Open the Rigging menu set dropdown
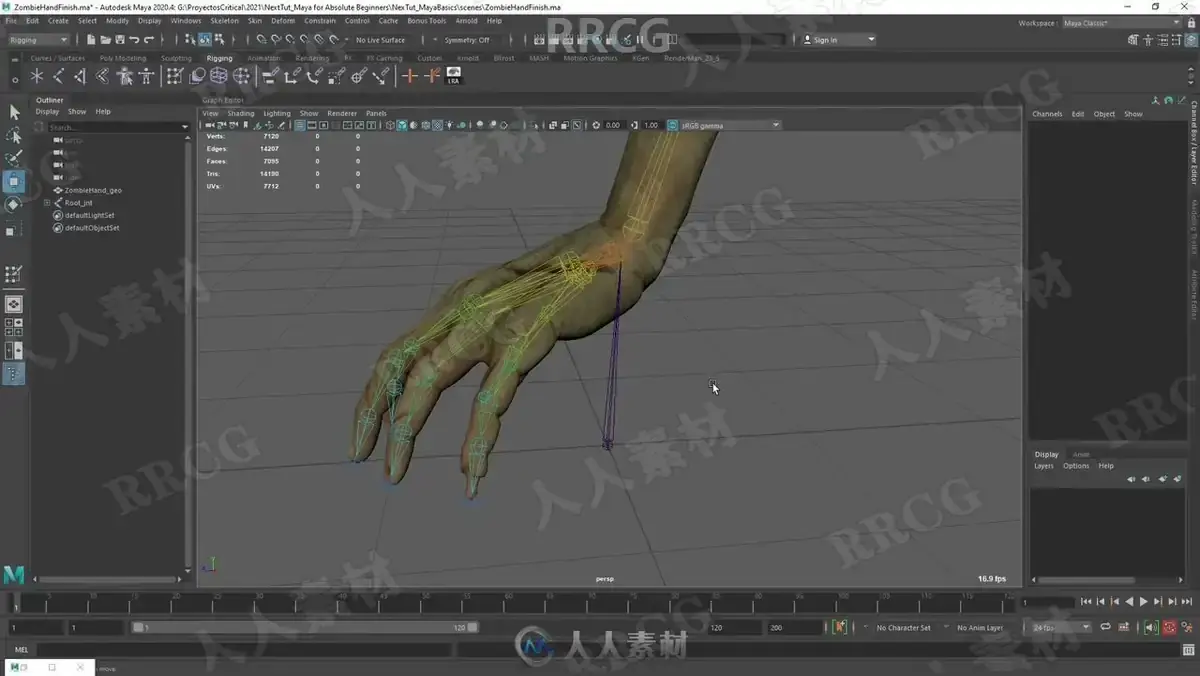Screen dimensions: 1200x676 (x=38, y=40)
